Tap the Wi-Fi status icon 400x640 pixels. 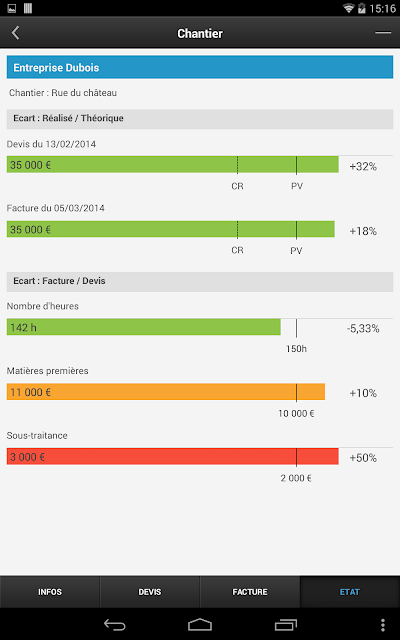348,8
